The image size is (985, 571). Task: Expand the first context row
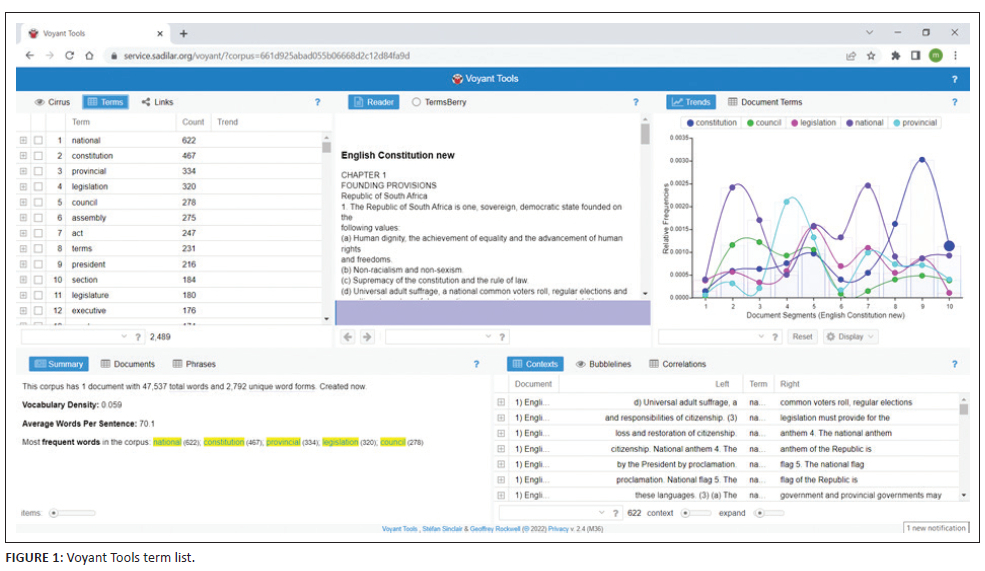[x=501, y=403]
